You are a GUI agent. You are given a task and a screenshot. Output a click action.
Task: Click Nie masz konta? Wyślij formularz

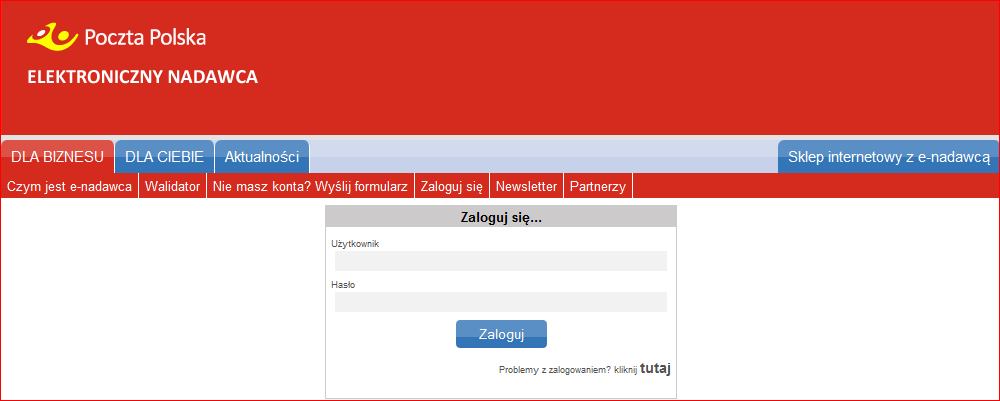point(311,187)
